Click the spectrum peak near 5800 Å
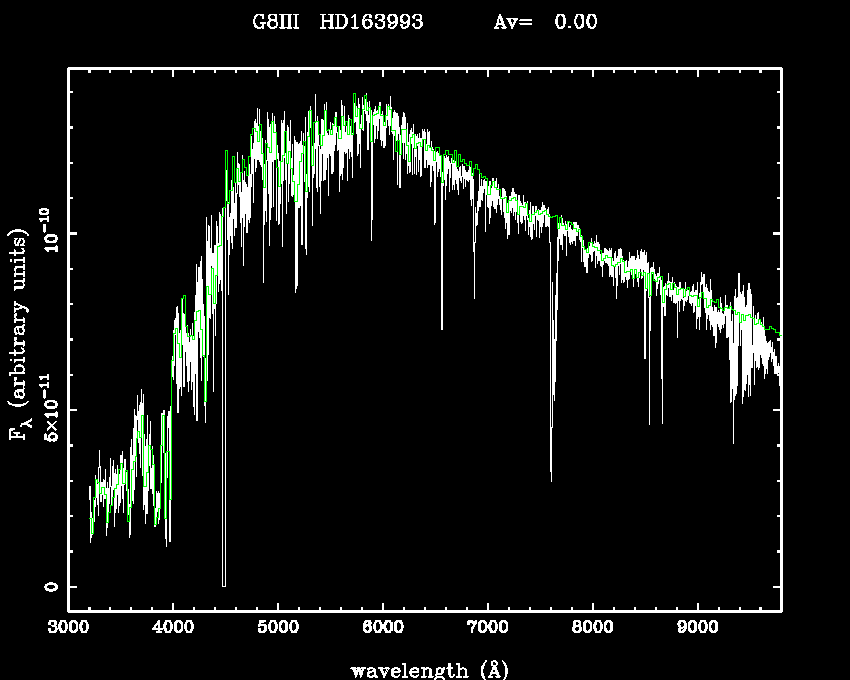 pos(366,97)
